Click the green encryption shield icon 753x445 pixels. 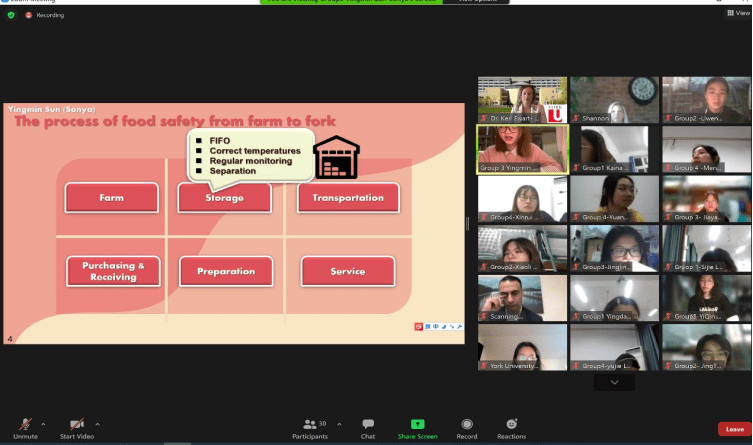click(11, 15)
